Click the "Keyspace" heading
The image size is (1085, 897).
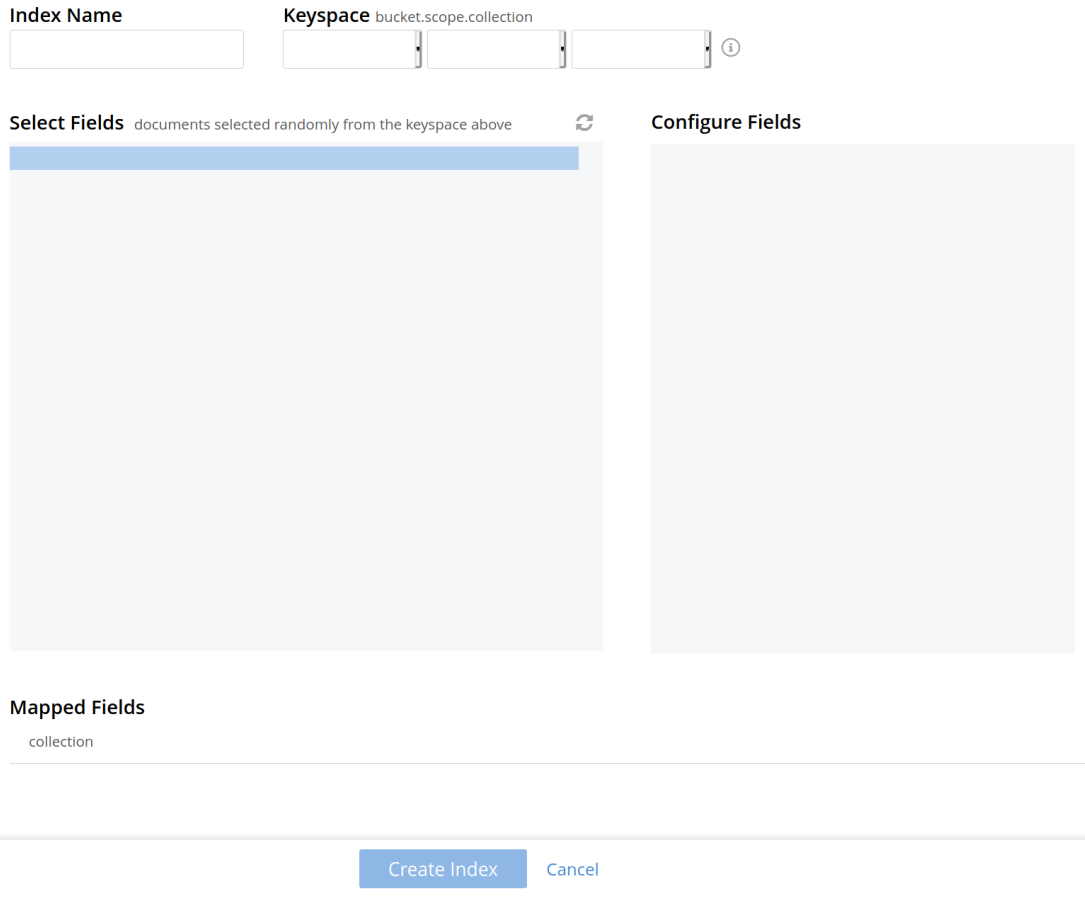click(x=326, y=16)
